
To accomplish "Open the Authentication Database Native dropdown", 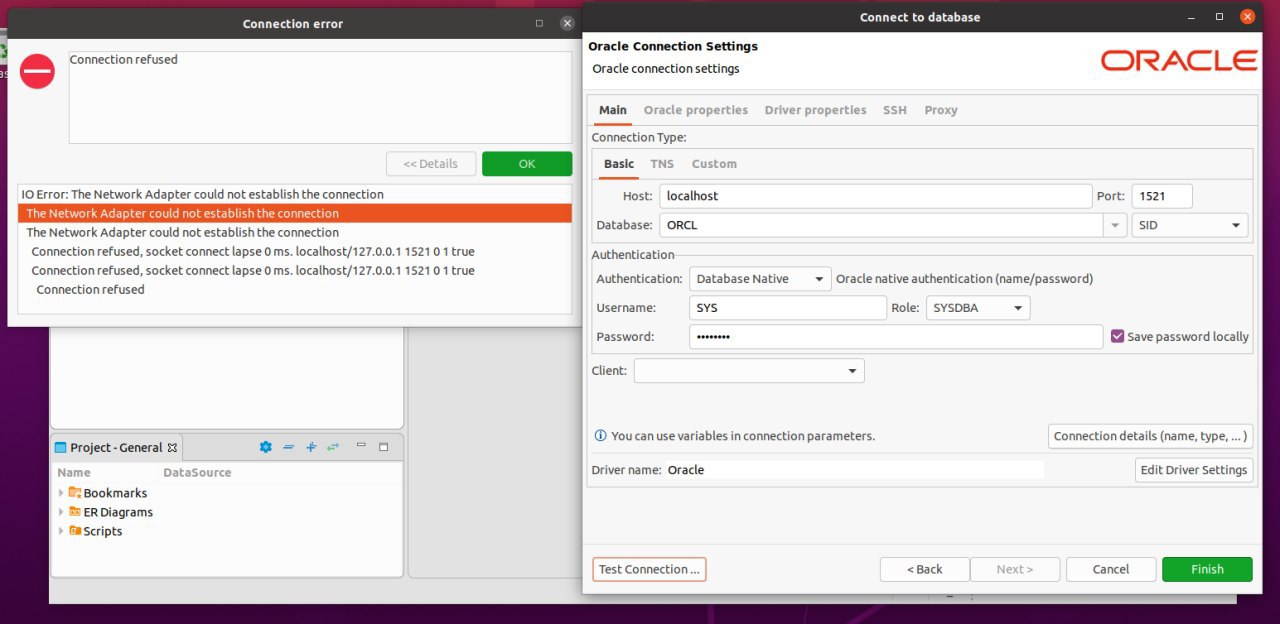I will click(x=760, y=279).
